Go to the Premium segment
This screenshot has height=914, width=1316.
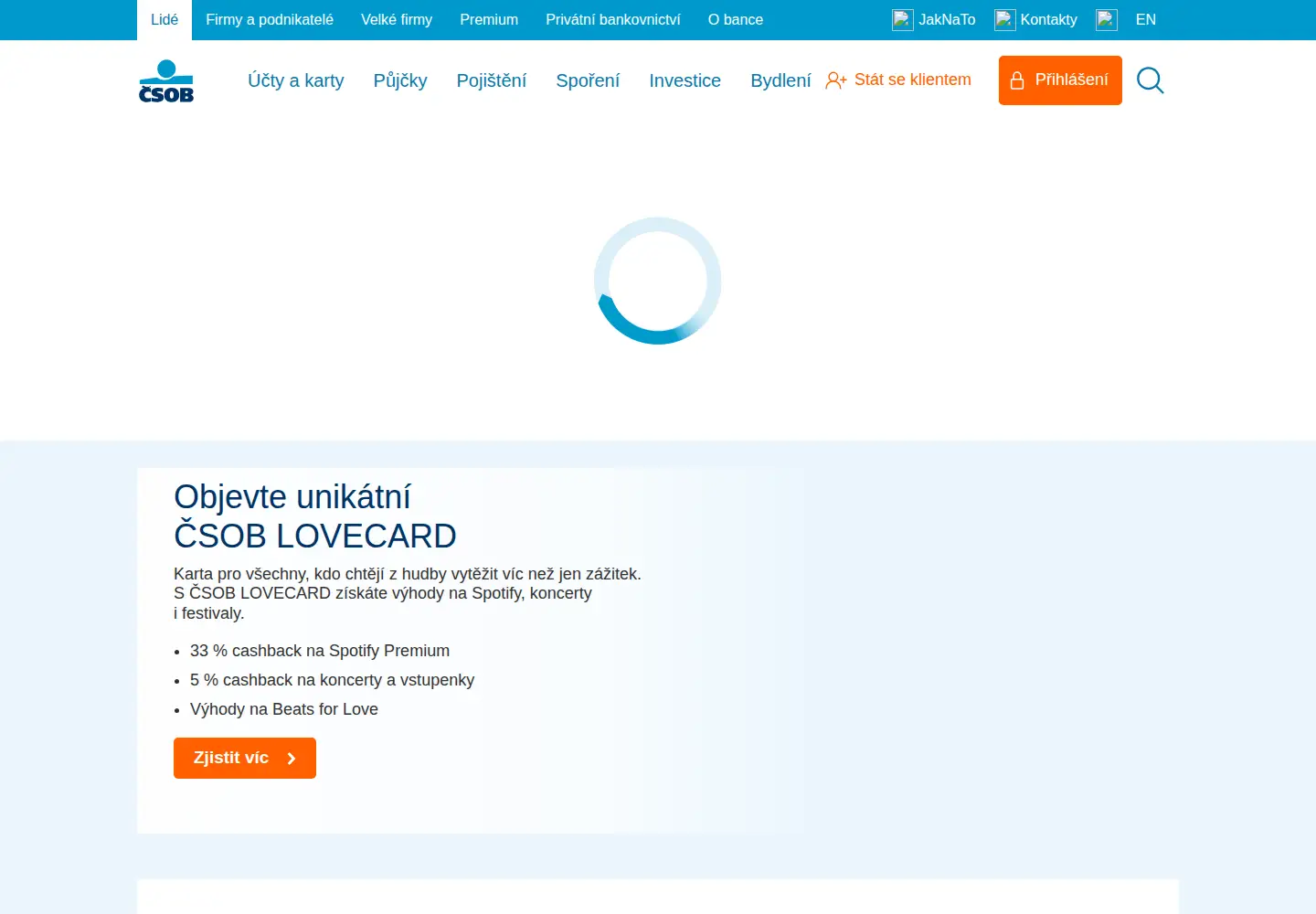[489, 20]
